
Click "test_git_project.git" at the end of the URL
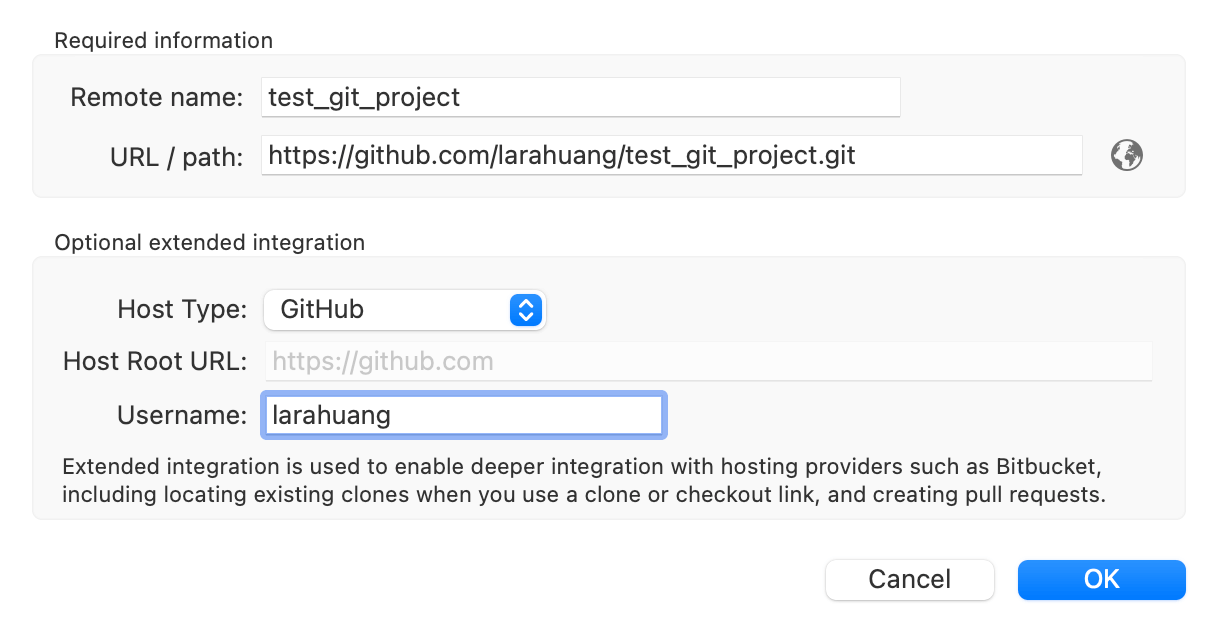point(740,155)
